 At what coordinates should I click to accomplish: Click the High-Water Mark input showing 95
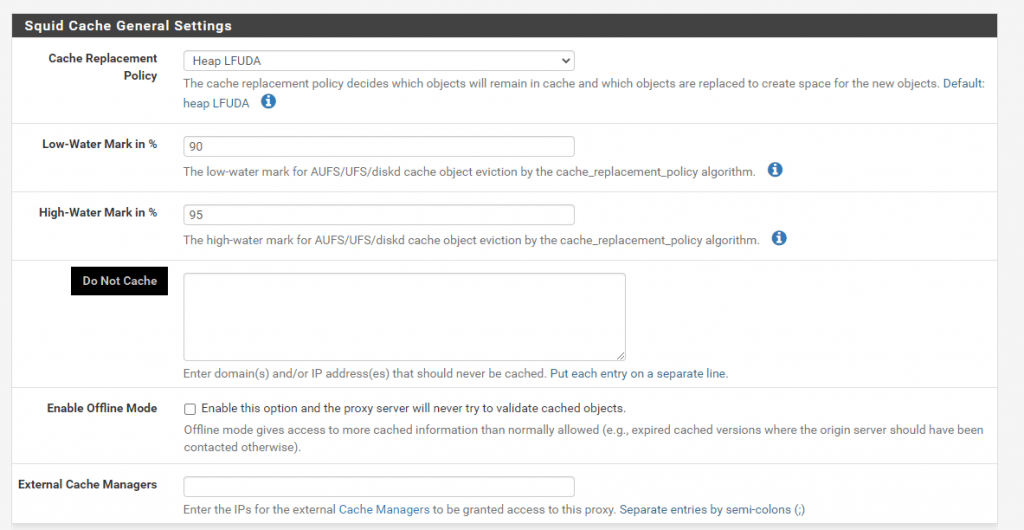tap(379, 215)
